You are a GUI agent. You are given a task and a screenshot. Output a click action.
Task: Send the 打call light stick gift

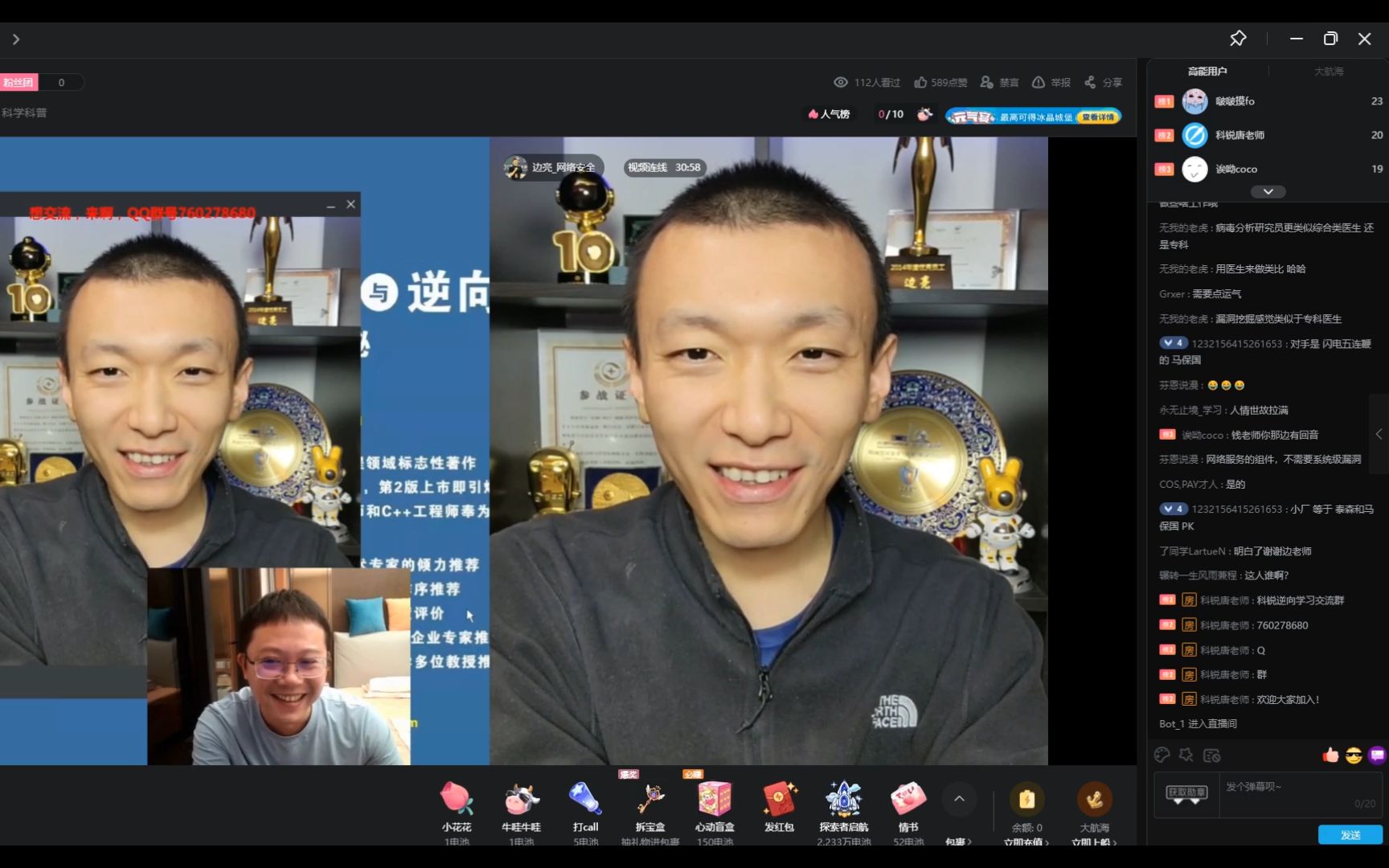click(x=585, y=800)
